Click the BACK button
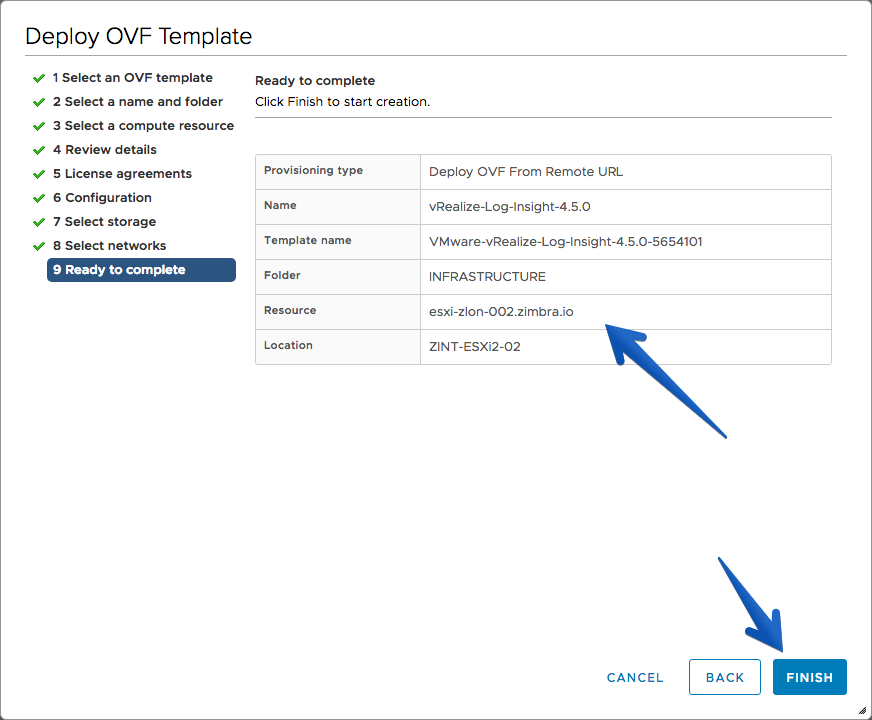Image resolution: width=872 pixels, height=720 pixels. pyautogui.click(x=725, y=677)
